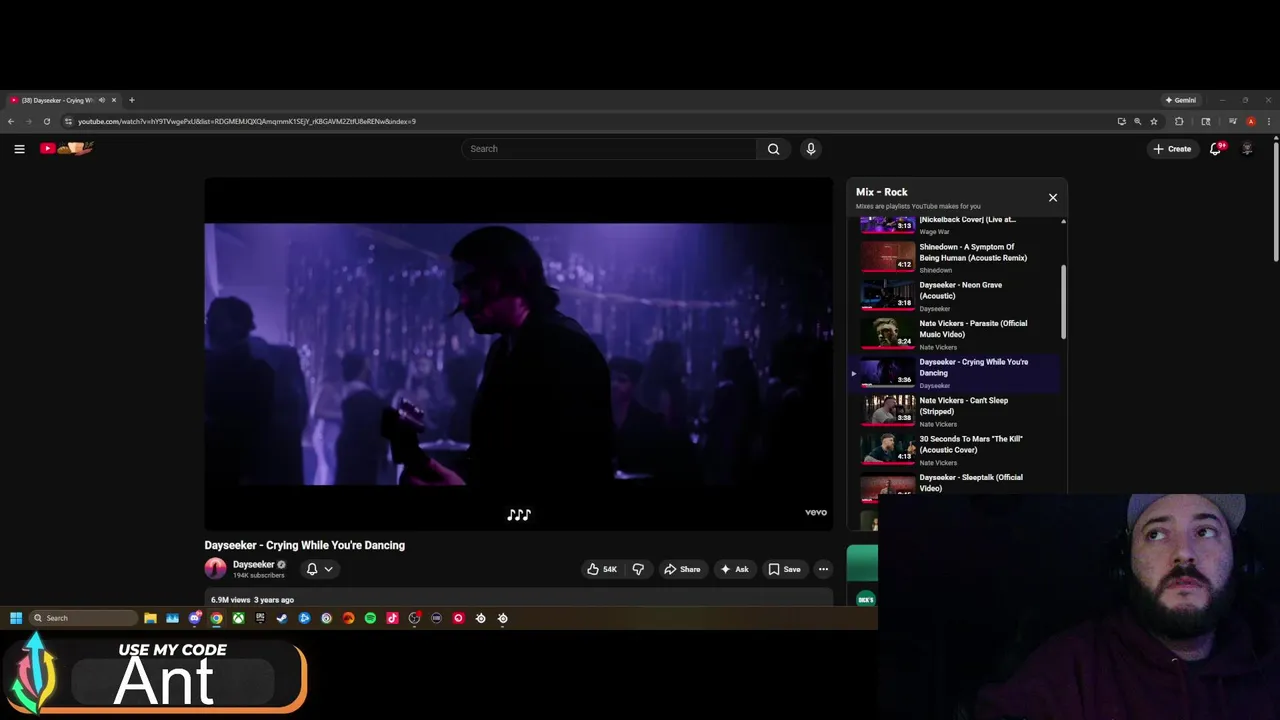Open Spotify from the taskbar

[370, 618]
